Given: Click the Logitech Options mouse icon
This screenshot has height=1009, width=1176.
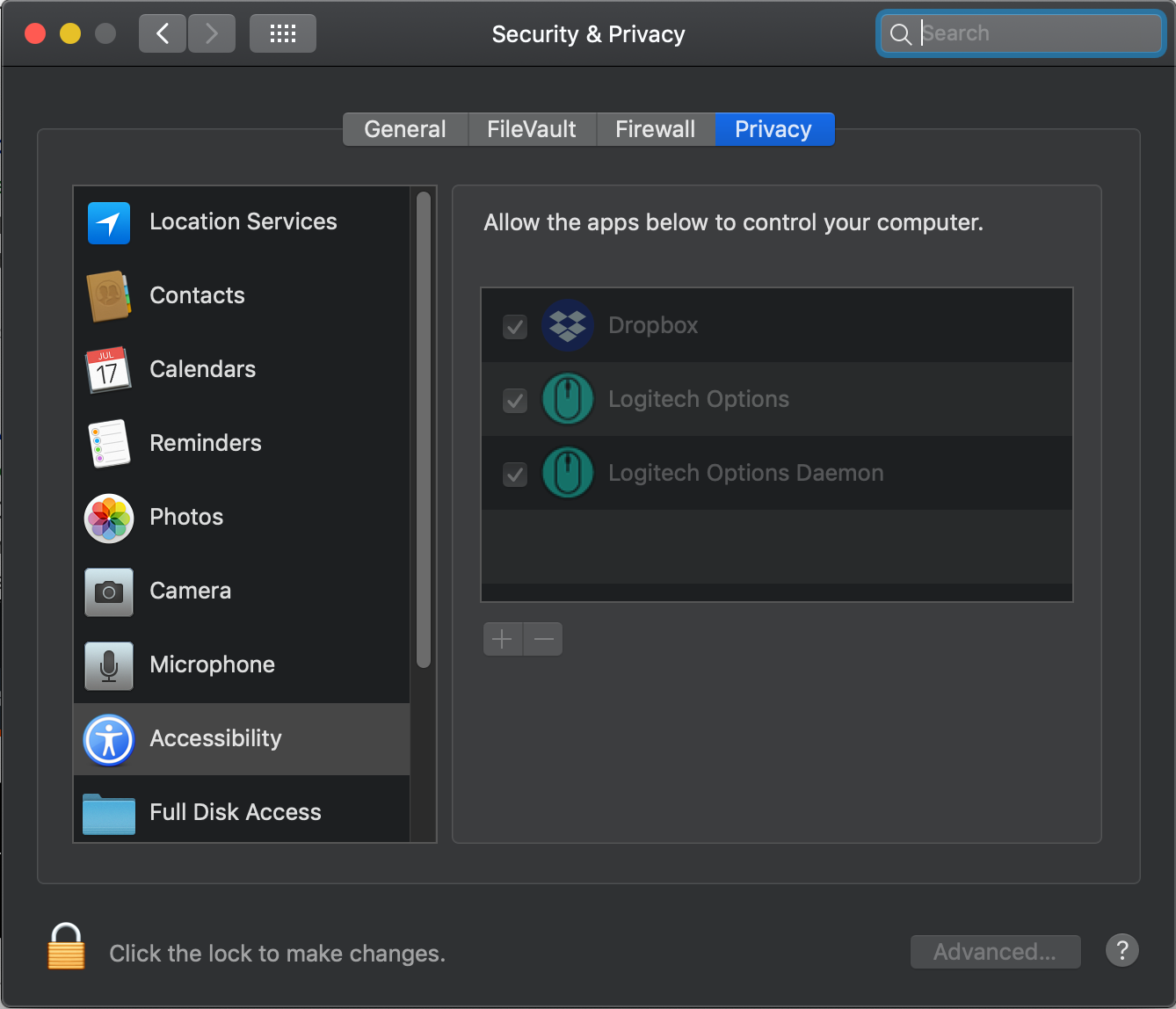Looking at the screenshot, I should (x=567, y=399).
